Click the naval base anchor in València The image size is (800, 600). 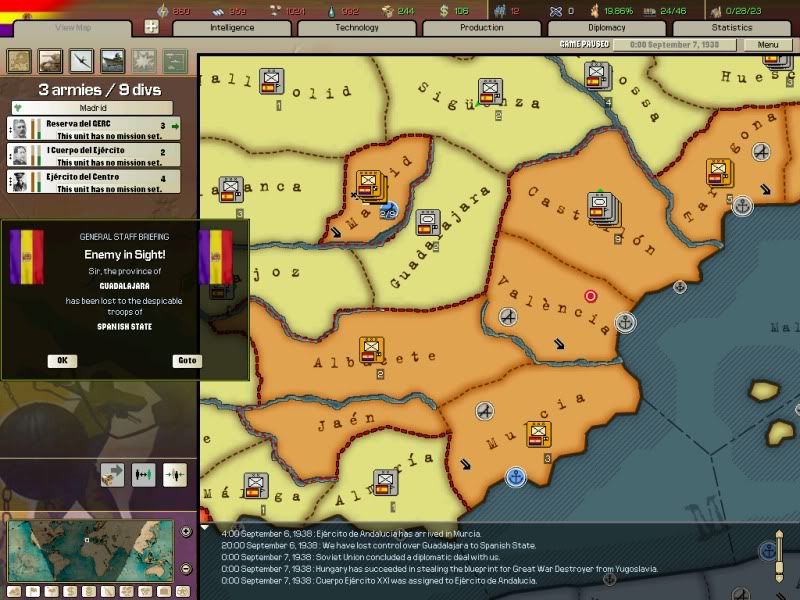tap(626, 322)
